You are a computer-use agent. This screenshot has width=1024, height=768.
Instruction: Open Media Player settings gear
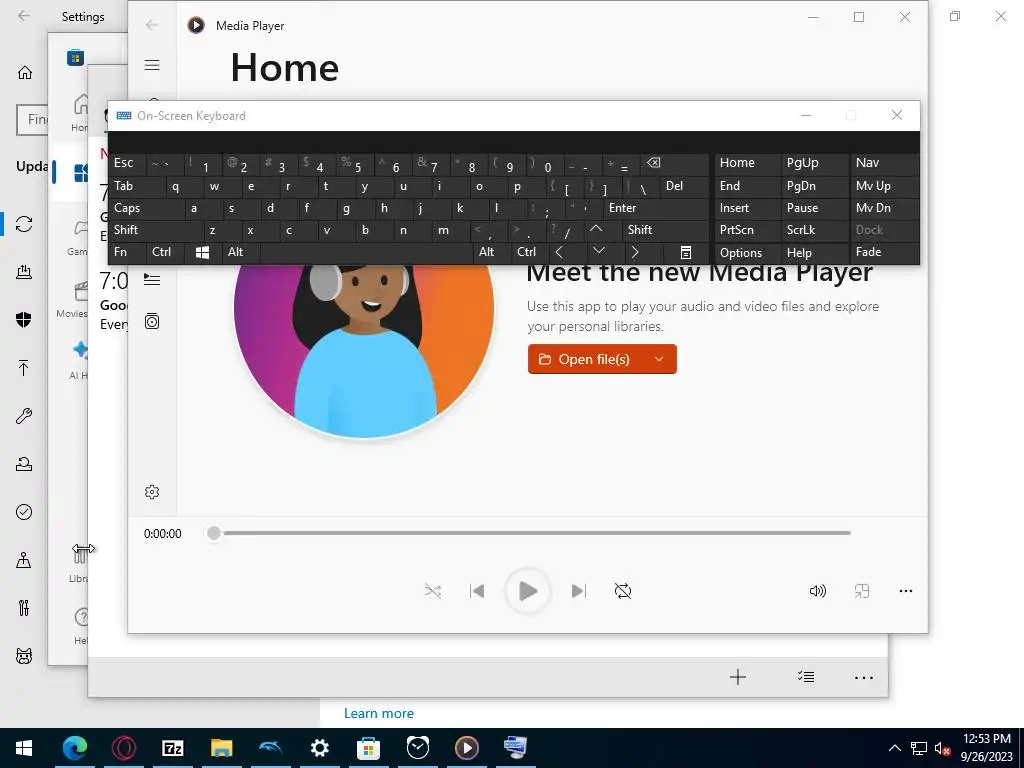click(x=152, y=492)
